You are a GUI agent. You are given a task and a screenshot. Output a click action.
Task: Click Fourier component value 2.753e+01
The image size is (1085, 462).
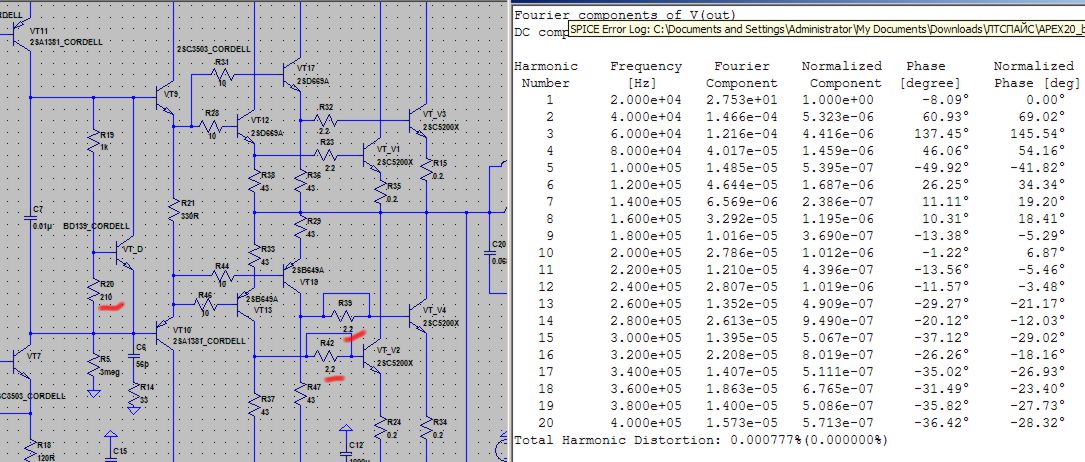point(742,100)
